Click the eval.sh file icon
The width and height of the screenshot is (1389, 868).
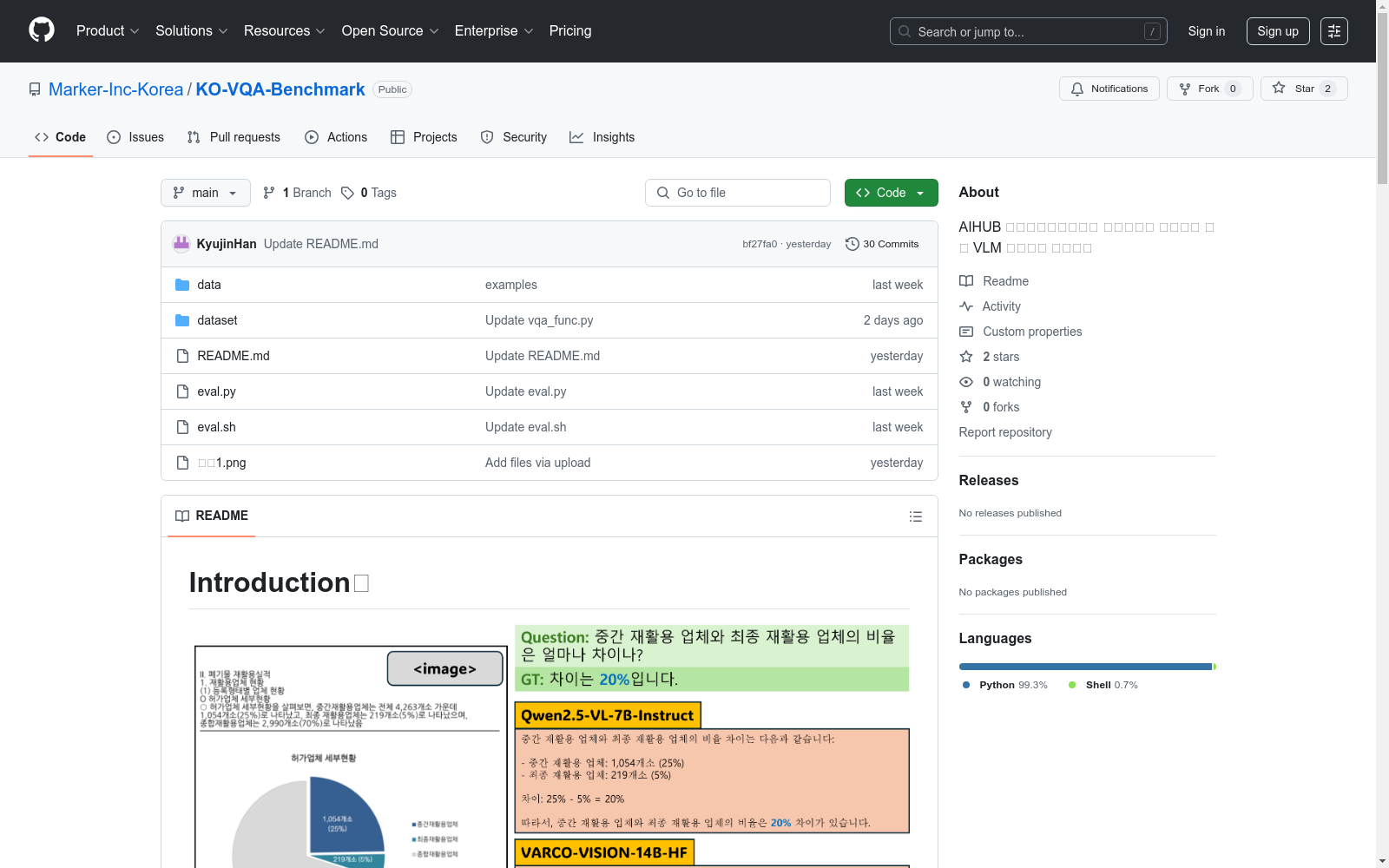(x=182, y=427)
